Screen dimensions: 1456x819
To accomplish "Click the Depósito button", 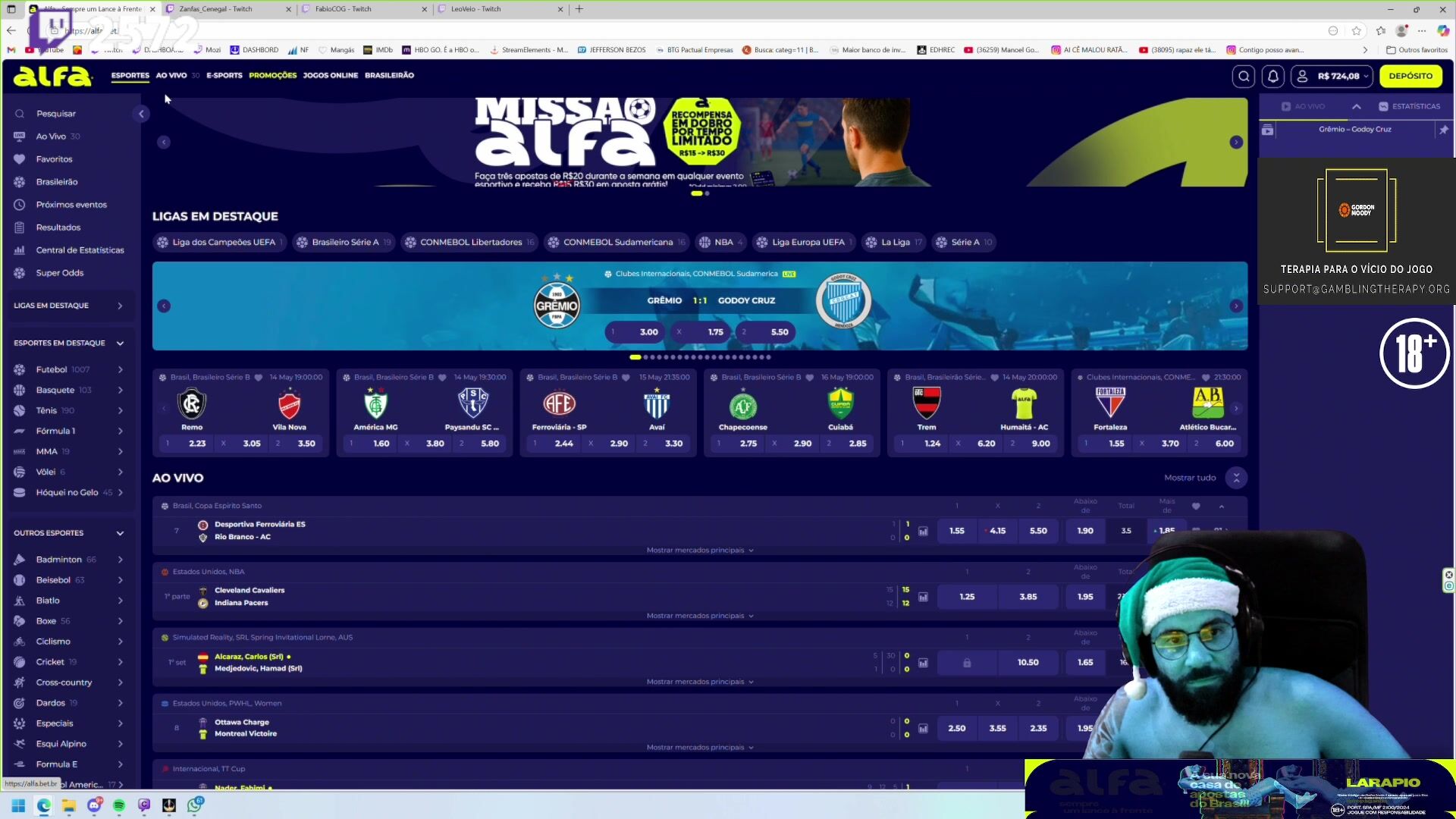I will coord(1410,76).
